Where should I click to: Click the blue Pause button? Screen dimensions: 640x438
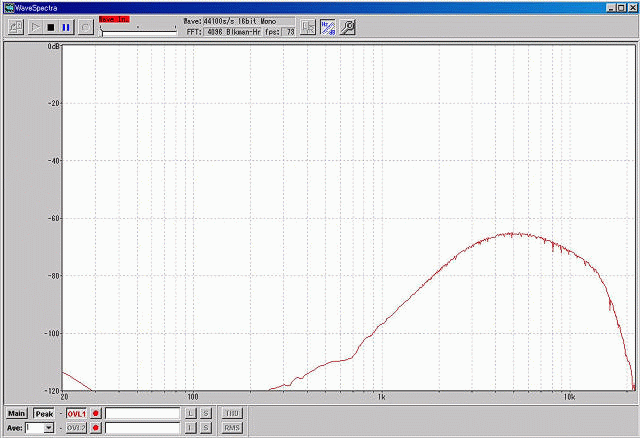tap(66, 27)
